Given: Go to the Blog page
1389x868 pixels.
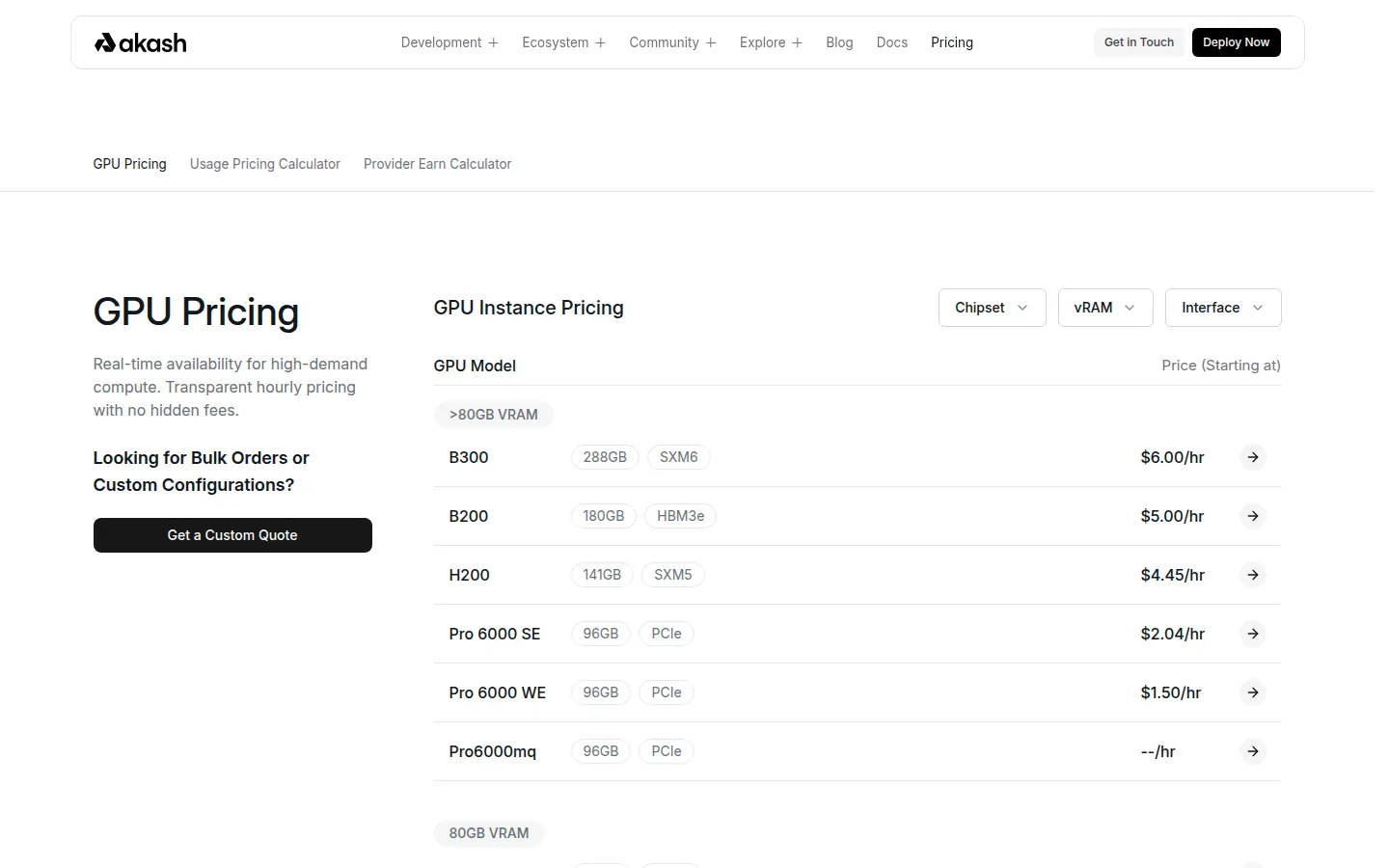Looking at the screenshot, I should point(839,42).
